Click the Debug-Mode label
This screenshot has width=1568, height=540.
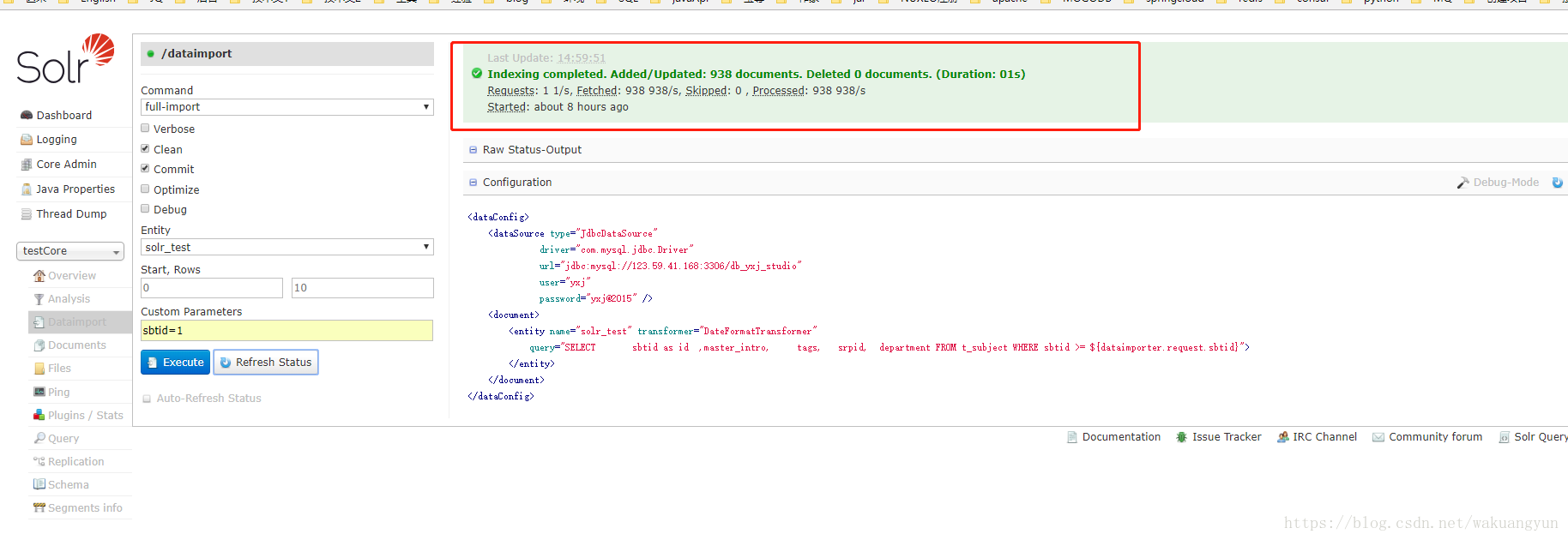pyautogui.click(x=1506, y=183)
